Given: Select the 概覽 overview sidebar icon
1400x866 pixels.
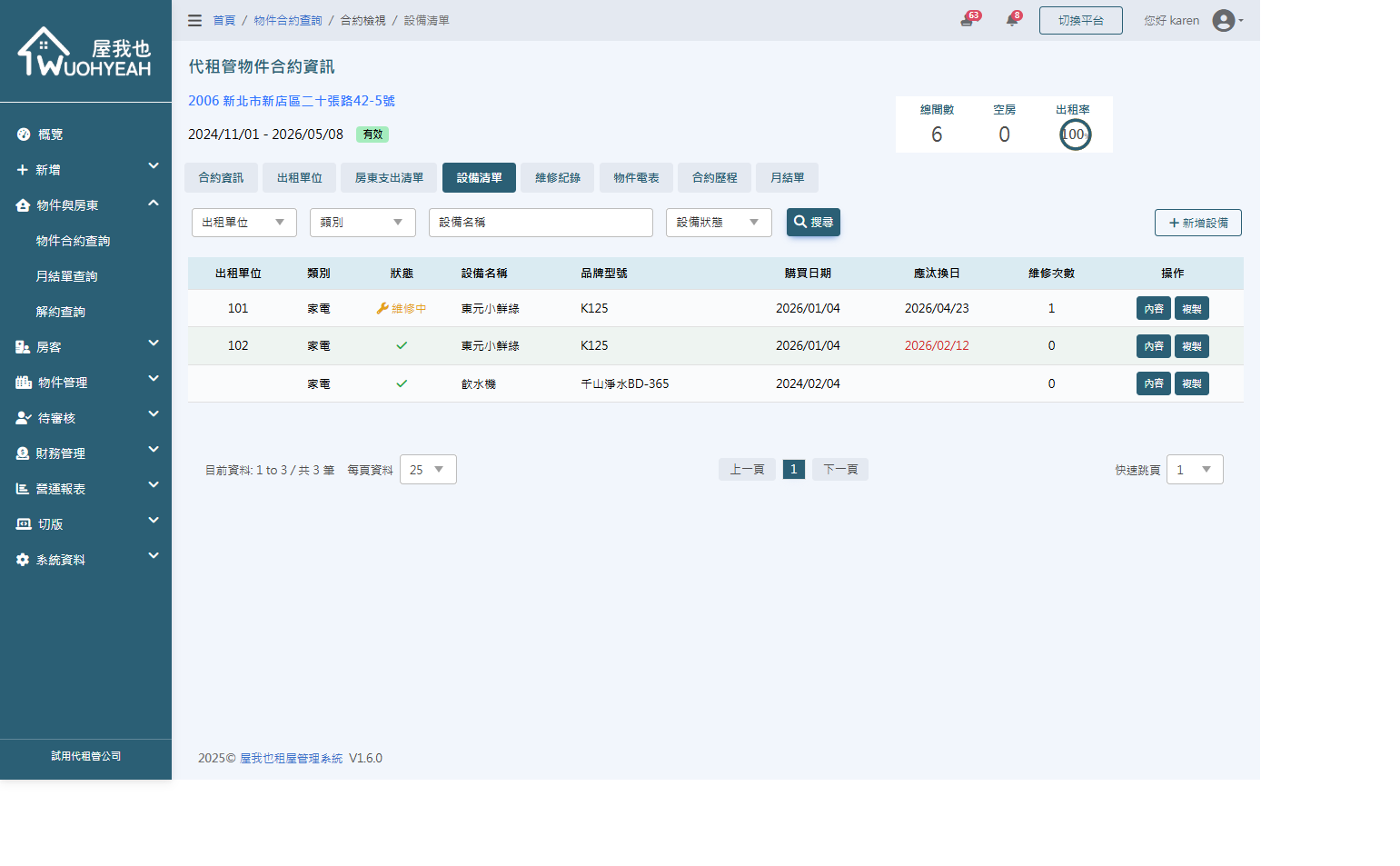Looking at the screenshot, I should coord(23,134).
